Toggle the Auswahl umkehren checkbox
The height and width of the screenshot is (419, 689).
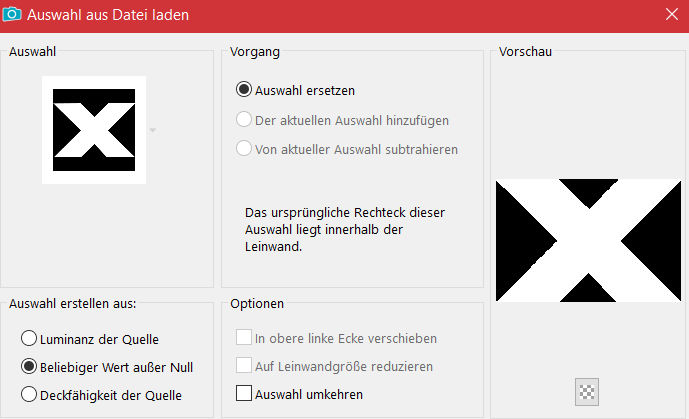[x=244, y=394]
